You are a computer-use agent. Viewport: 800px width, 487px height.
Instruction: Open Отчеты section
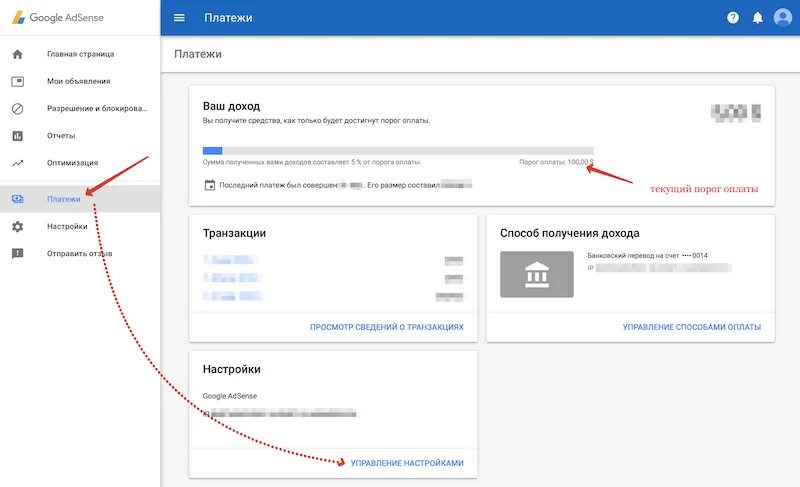coord(61,136)
